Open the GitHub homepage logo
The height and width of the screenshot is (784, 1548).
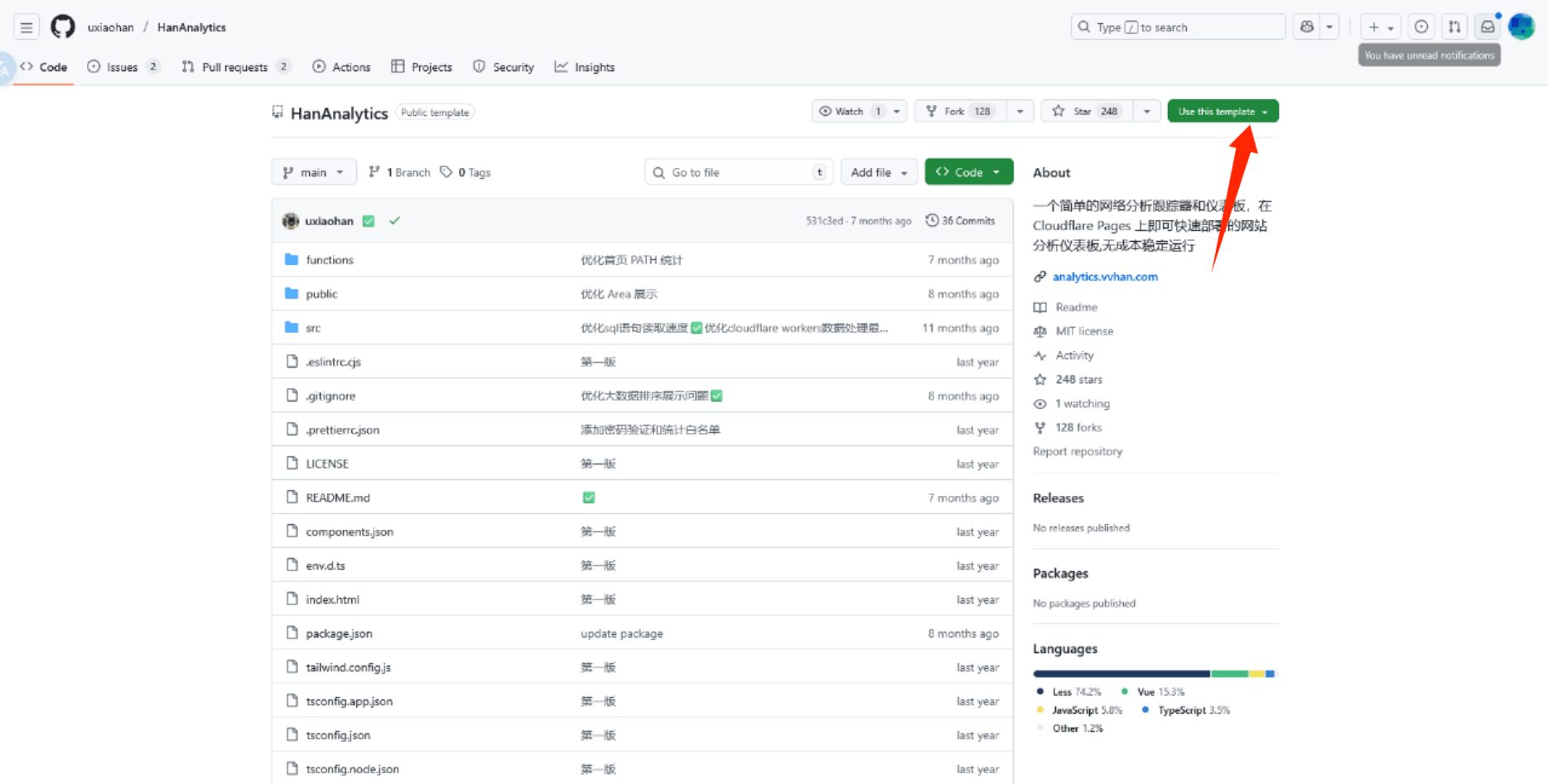click(62, 27)
